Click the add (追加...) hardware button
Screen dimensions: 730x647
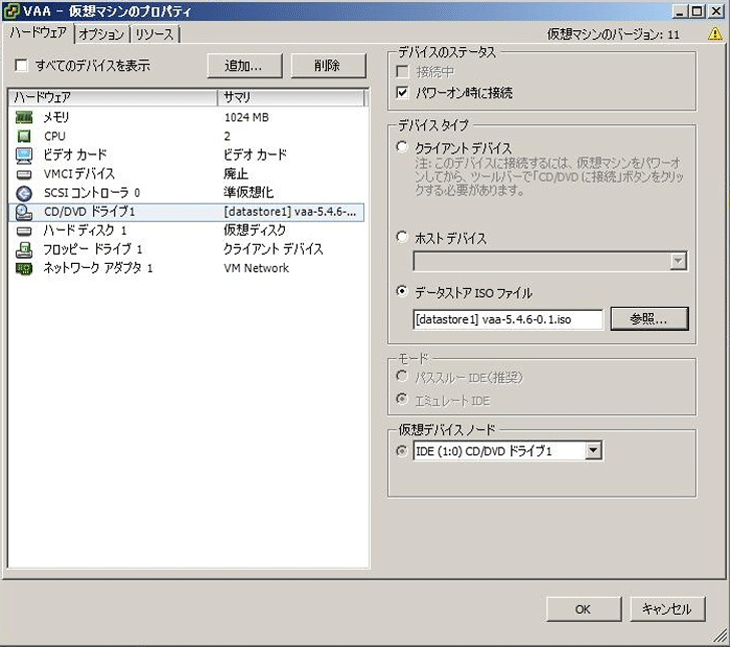(243, 66)
